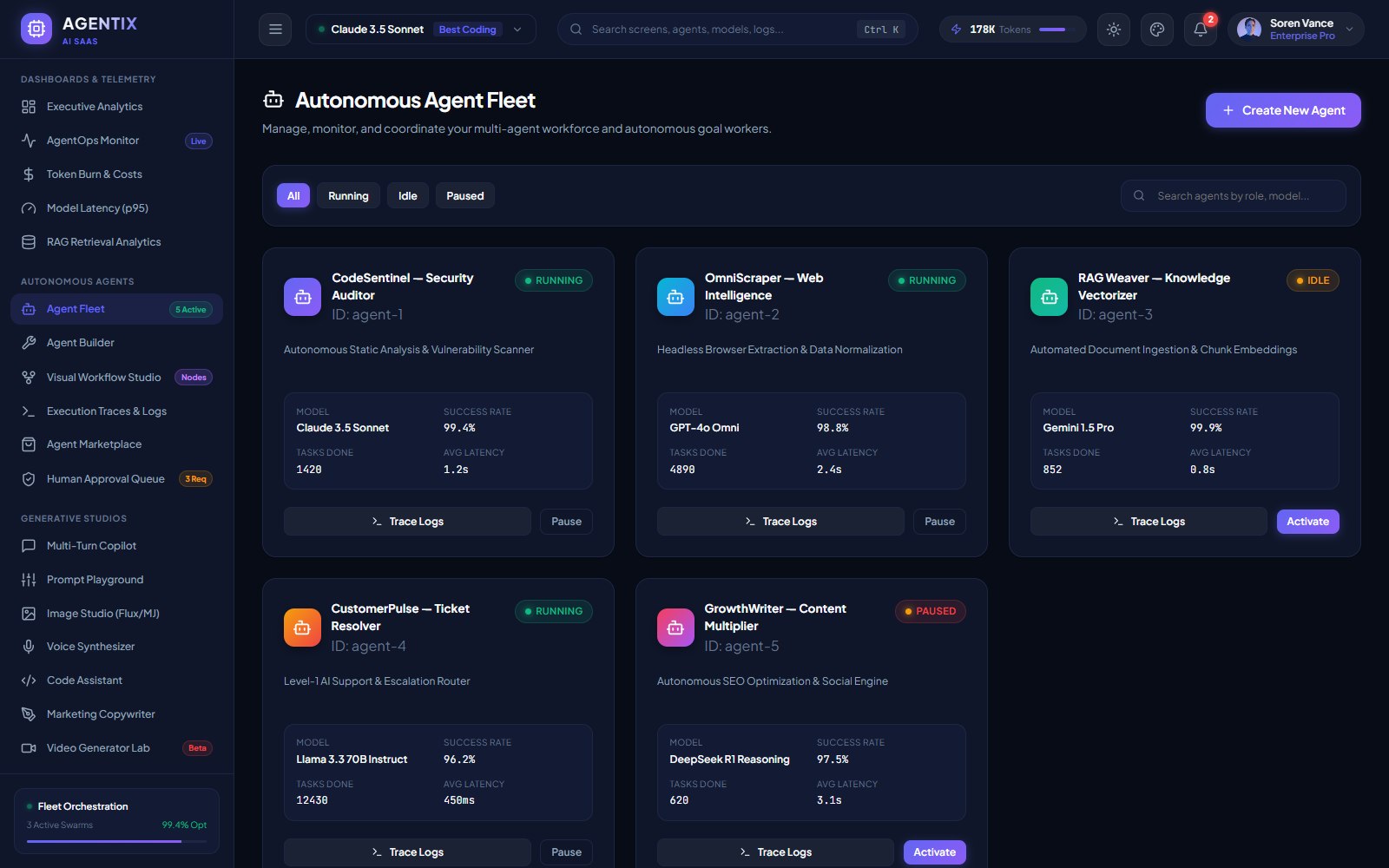Activate the GrowthWriter agent
Screen dimensions: 1389x868
click(934, 852)
